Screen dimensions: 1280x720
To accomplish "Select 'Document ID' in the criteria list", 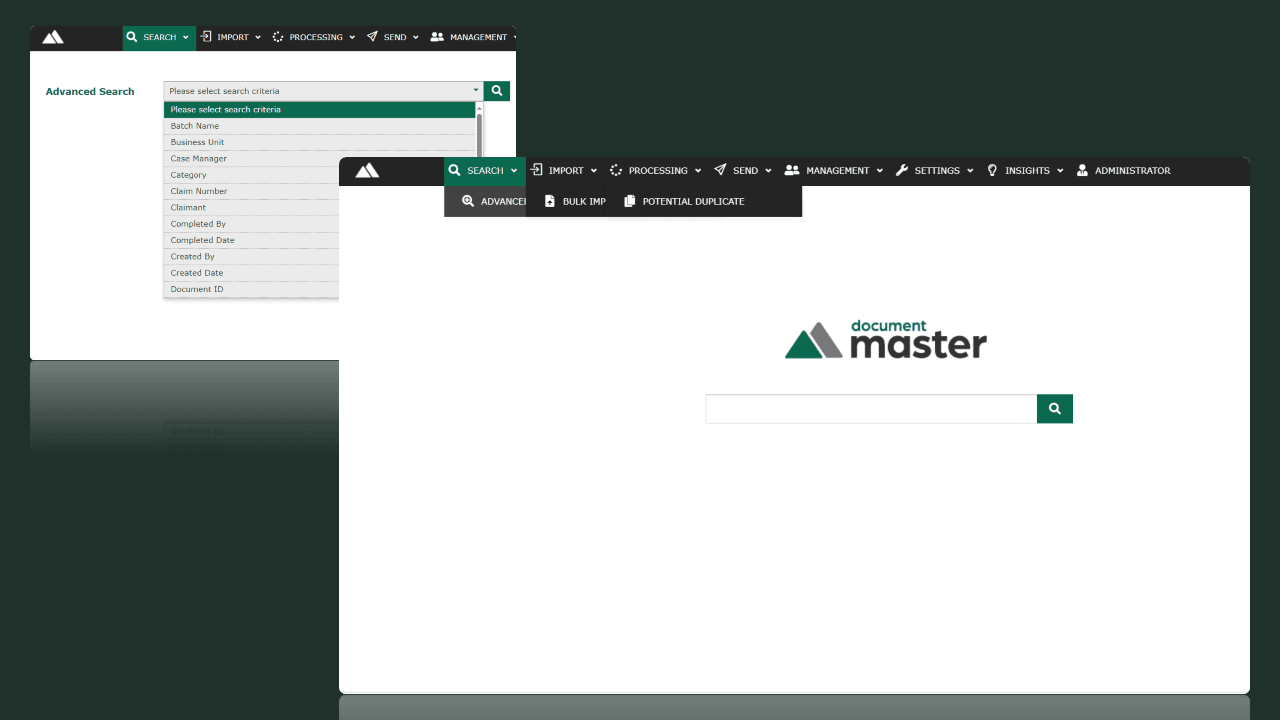I will (x=251, y=289).
